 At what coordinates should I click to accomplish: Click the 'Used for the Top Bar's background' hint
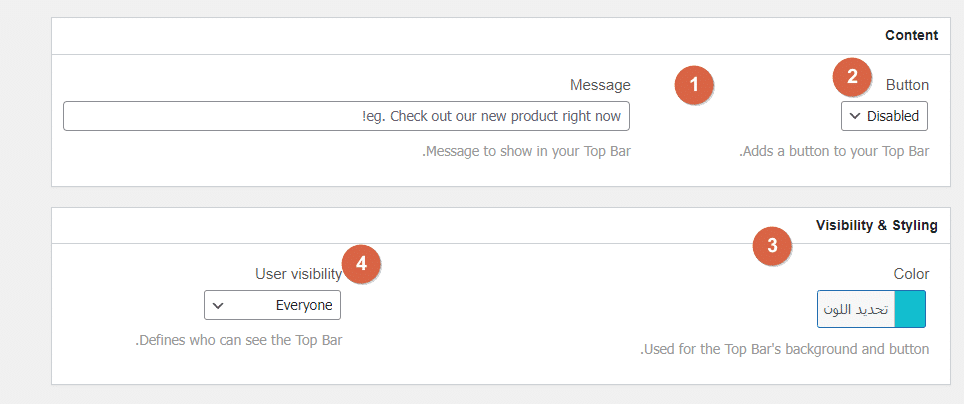click(785, 349)
